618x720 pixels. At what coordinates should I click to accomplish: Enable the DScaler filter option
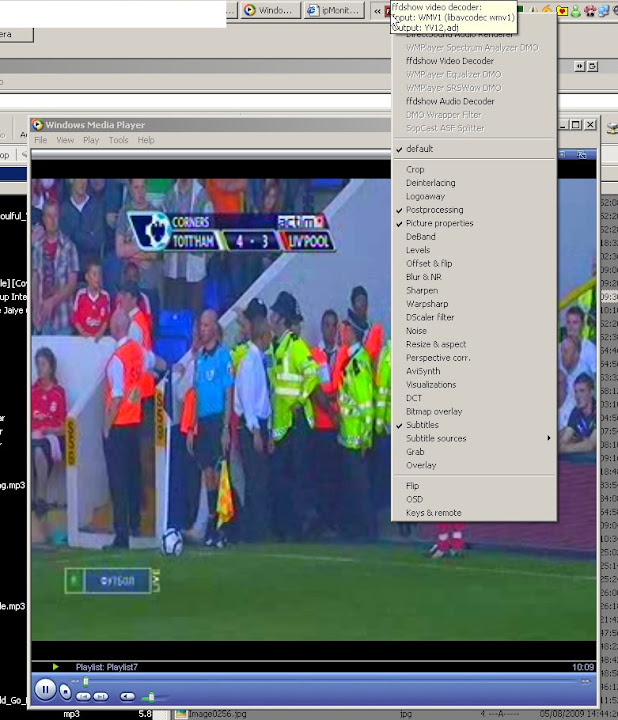click(474, 317)
